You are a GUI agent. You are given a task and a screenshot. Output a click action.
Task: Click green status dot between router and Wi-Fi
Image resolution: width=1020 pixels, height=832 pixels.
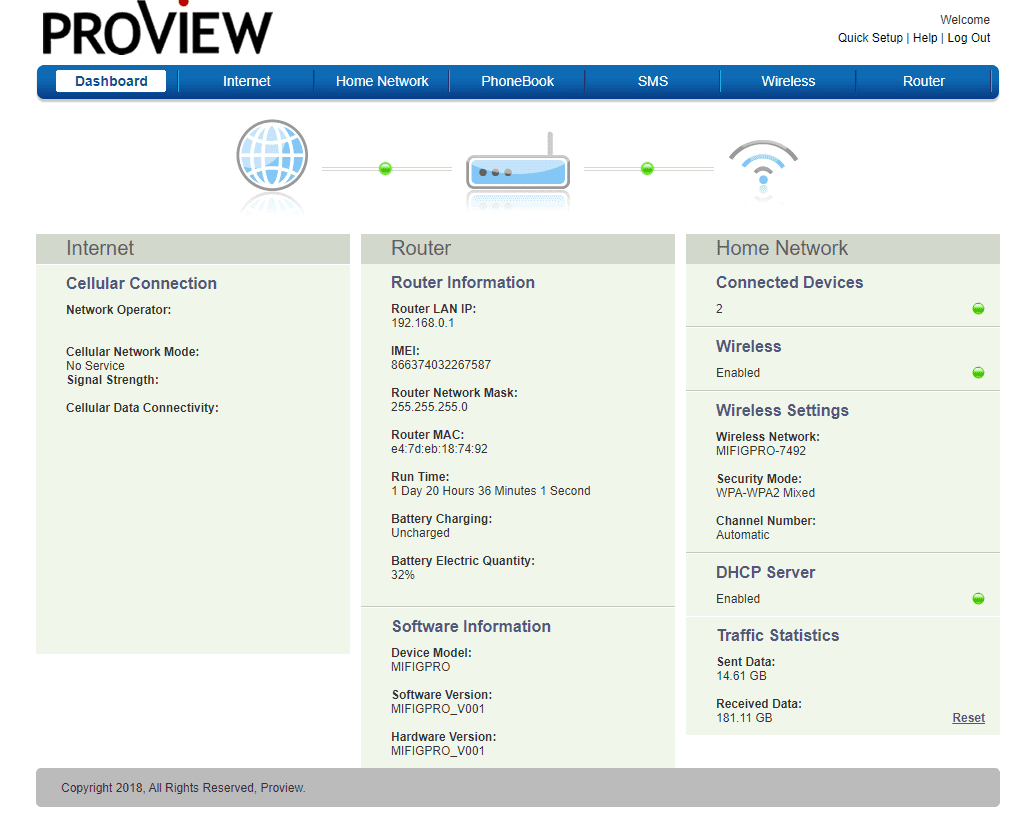click(647, 168)
